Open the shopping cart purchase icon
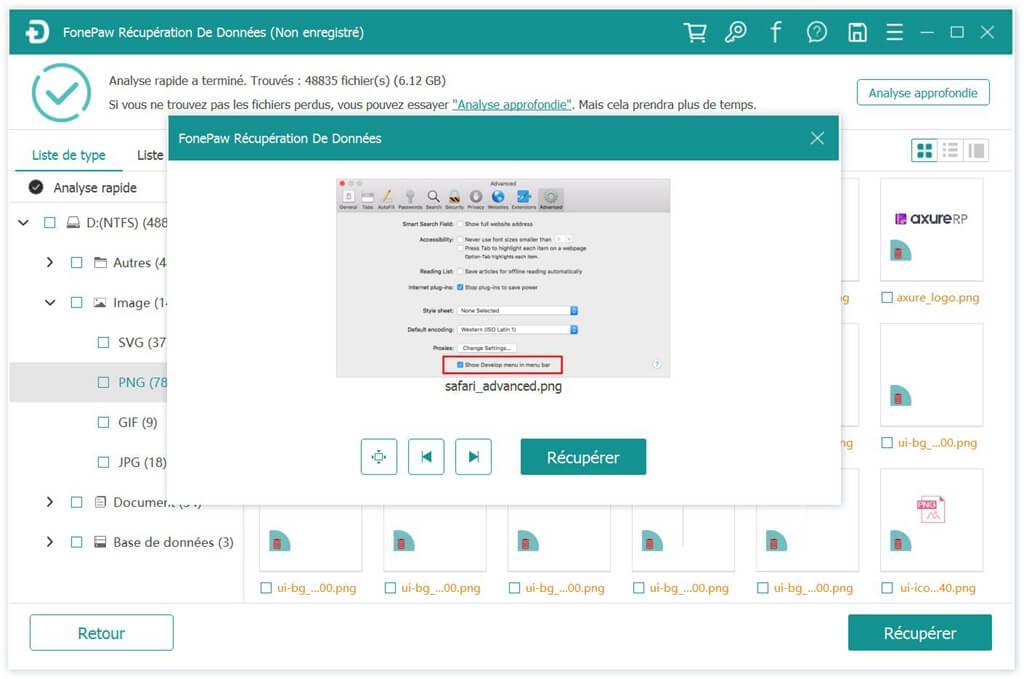 tap(695, 32)
